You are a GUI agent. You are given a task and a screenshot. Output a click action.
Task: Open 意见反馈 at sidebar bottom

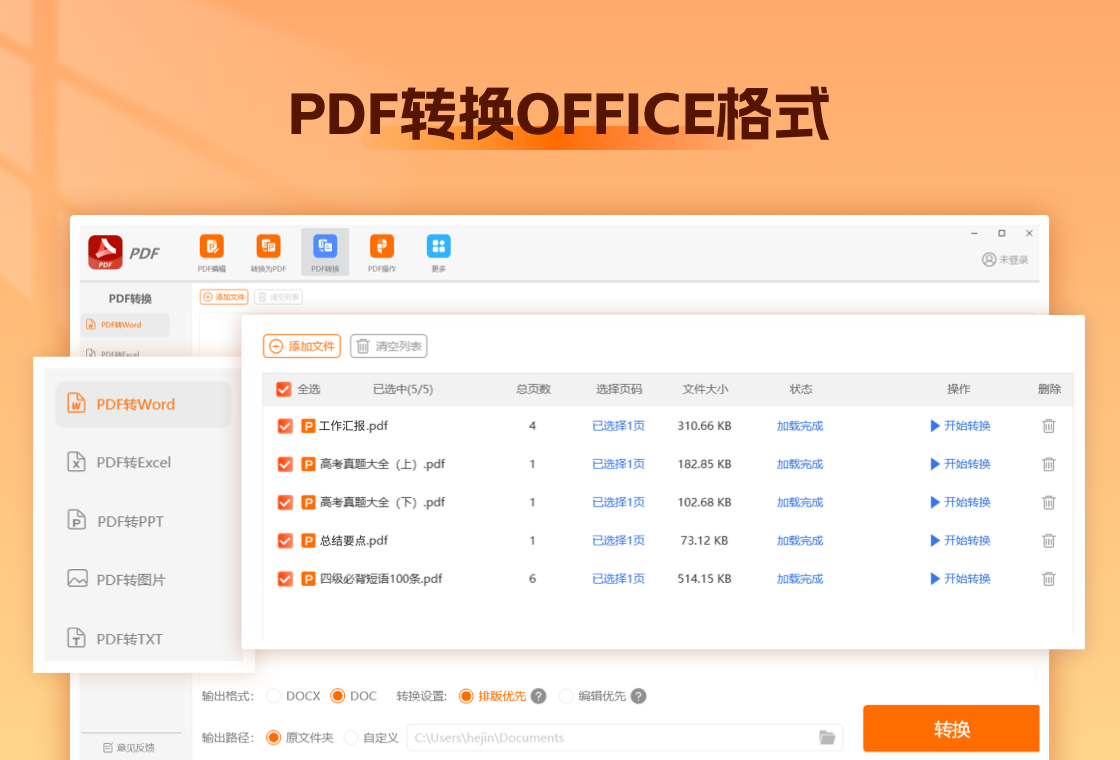coord(129,747)
